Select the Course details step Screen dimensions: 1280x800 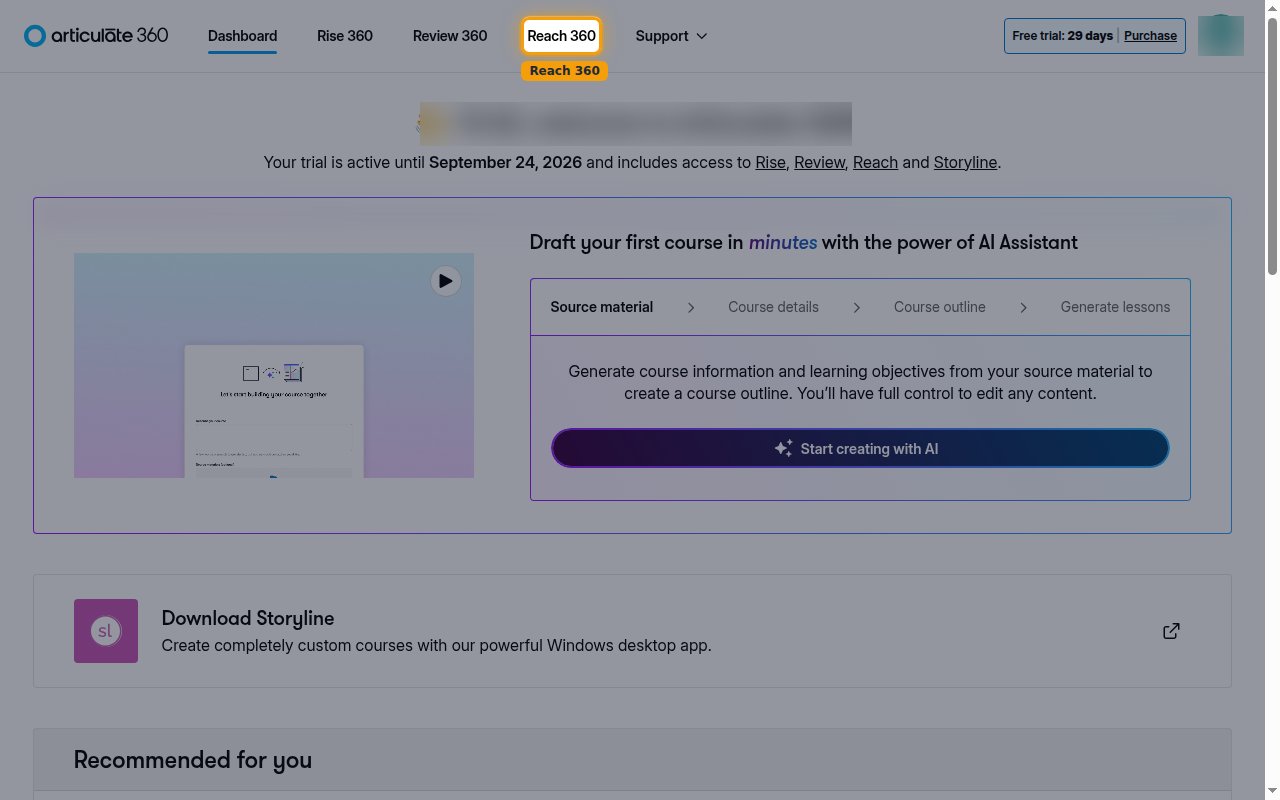(x=773, y=307)
